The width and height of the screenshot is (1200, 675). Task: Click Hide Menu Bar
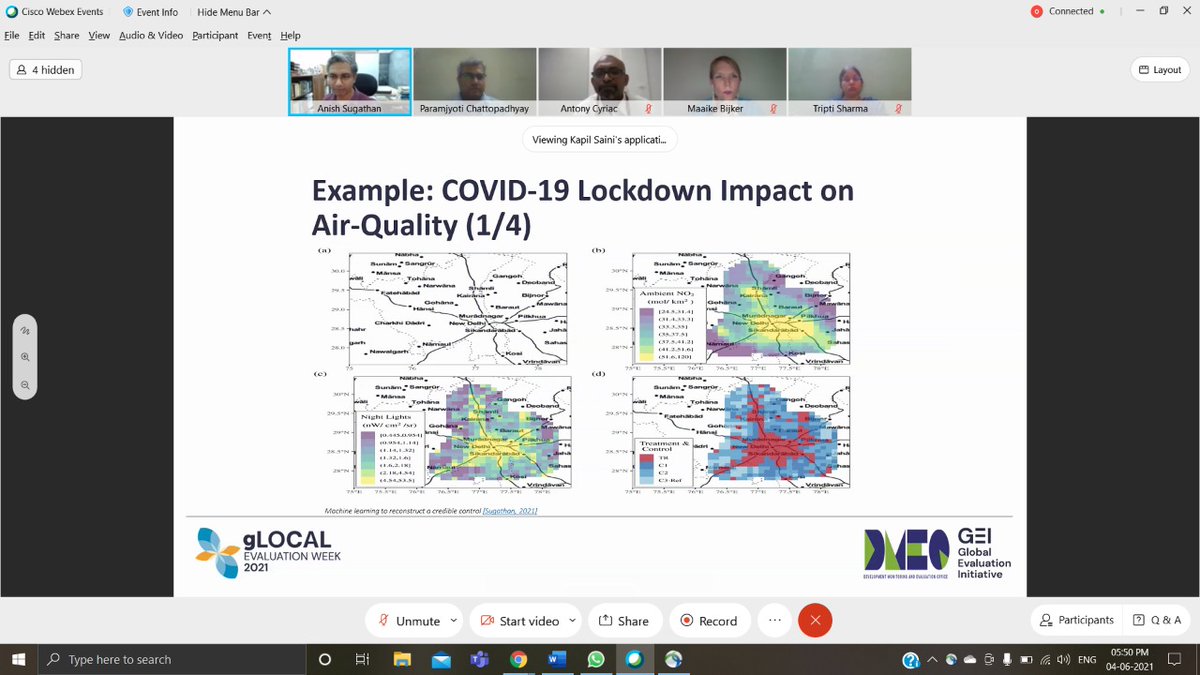(x=233, y=12)
